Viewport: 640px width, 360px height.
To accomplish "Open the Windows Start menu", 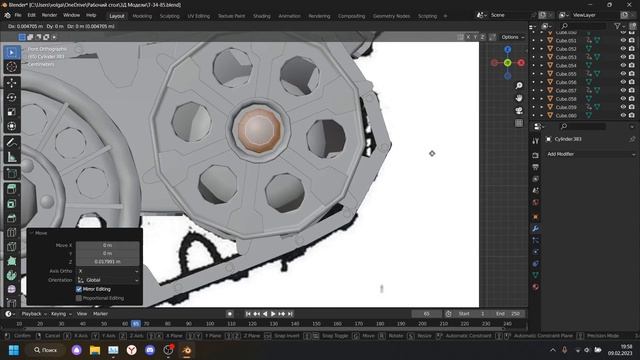I will tap(14, 350).
